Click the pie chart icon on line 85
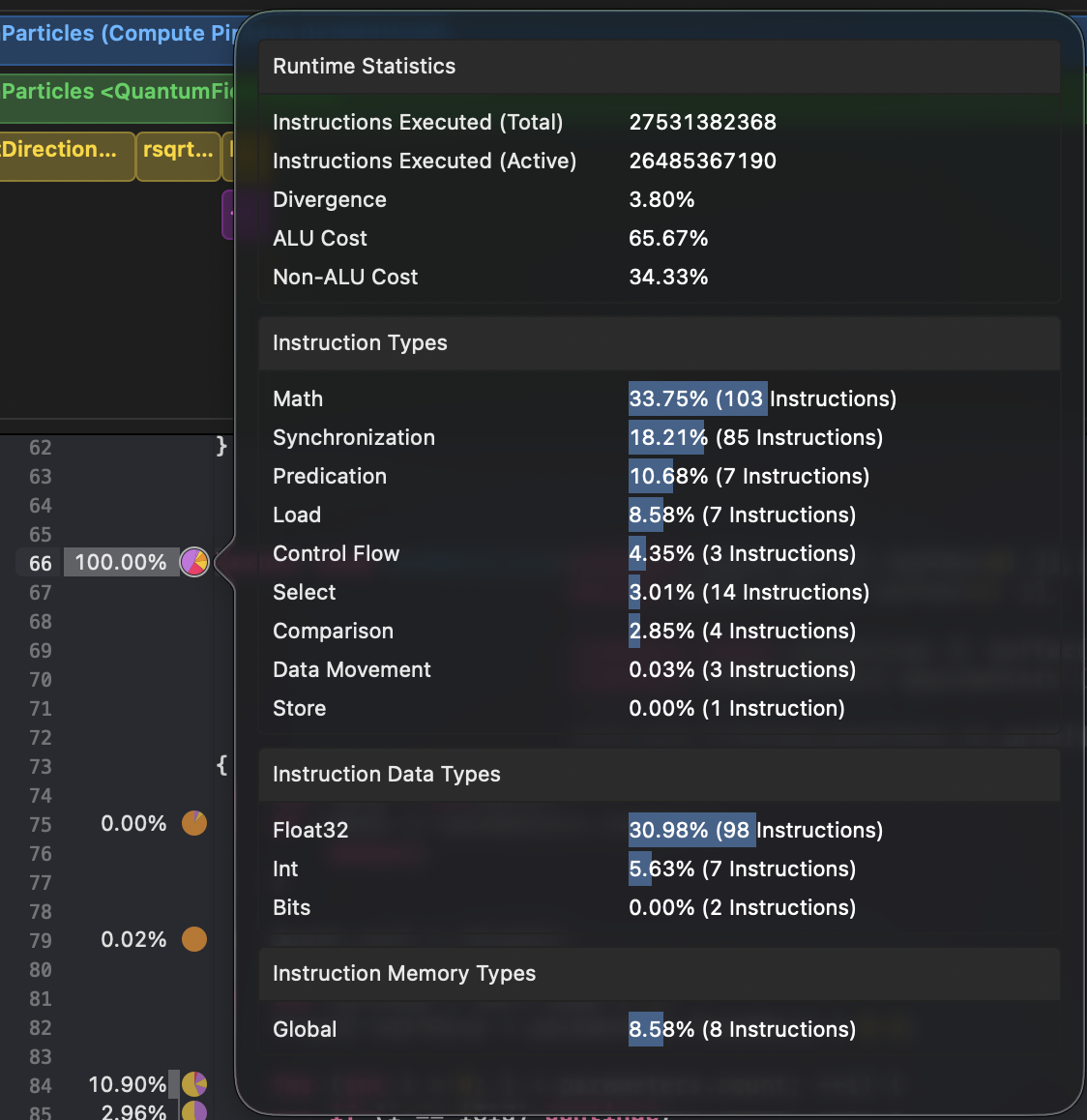 194,1111
